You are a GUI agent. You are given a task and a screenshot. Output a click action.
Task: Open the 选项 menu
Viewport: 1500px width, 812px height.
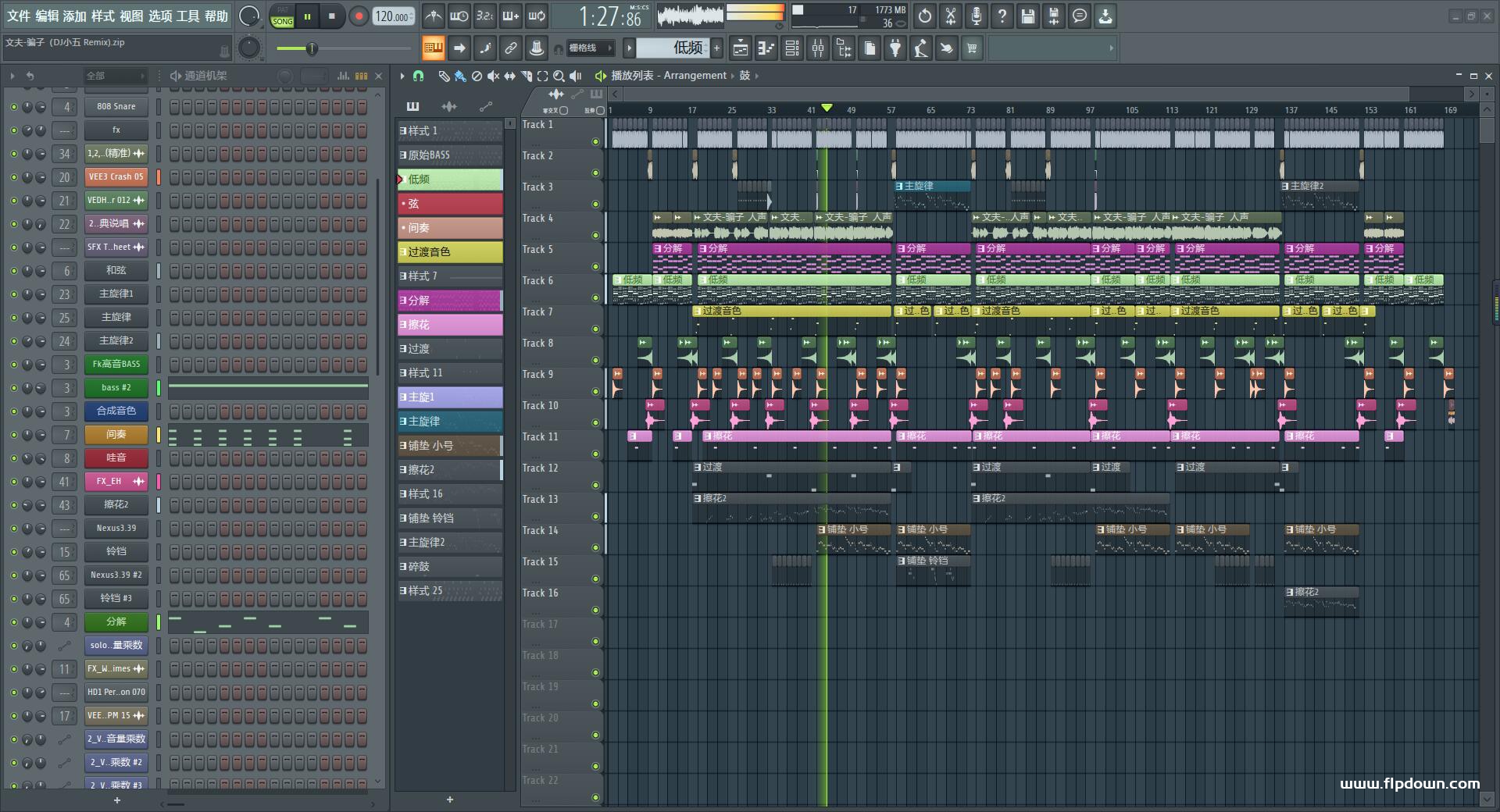pos(160,16)
